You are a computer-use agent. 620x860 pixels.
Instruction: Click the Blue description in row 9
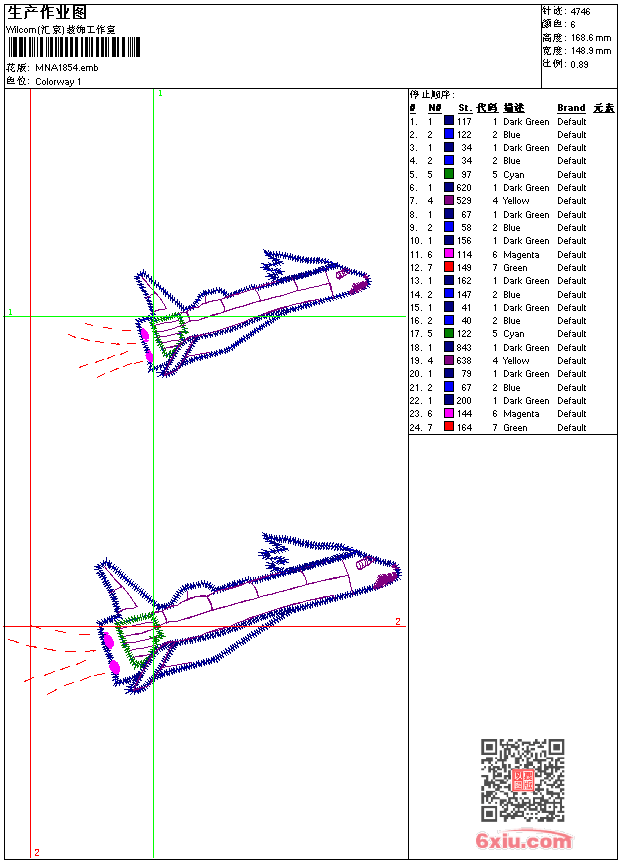(x=511, y=228)
